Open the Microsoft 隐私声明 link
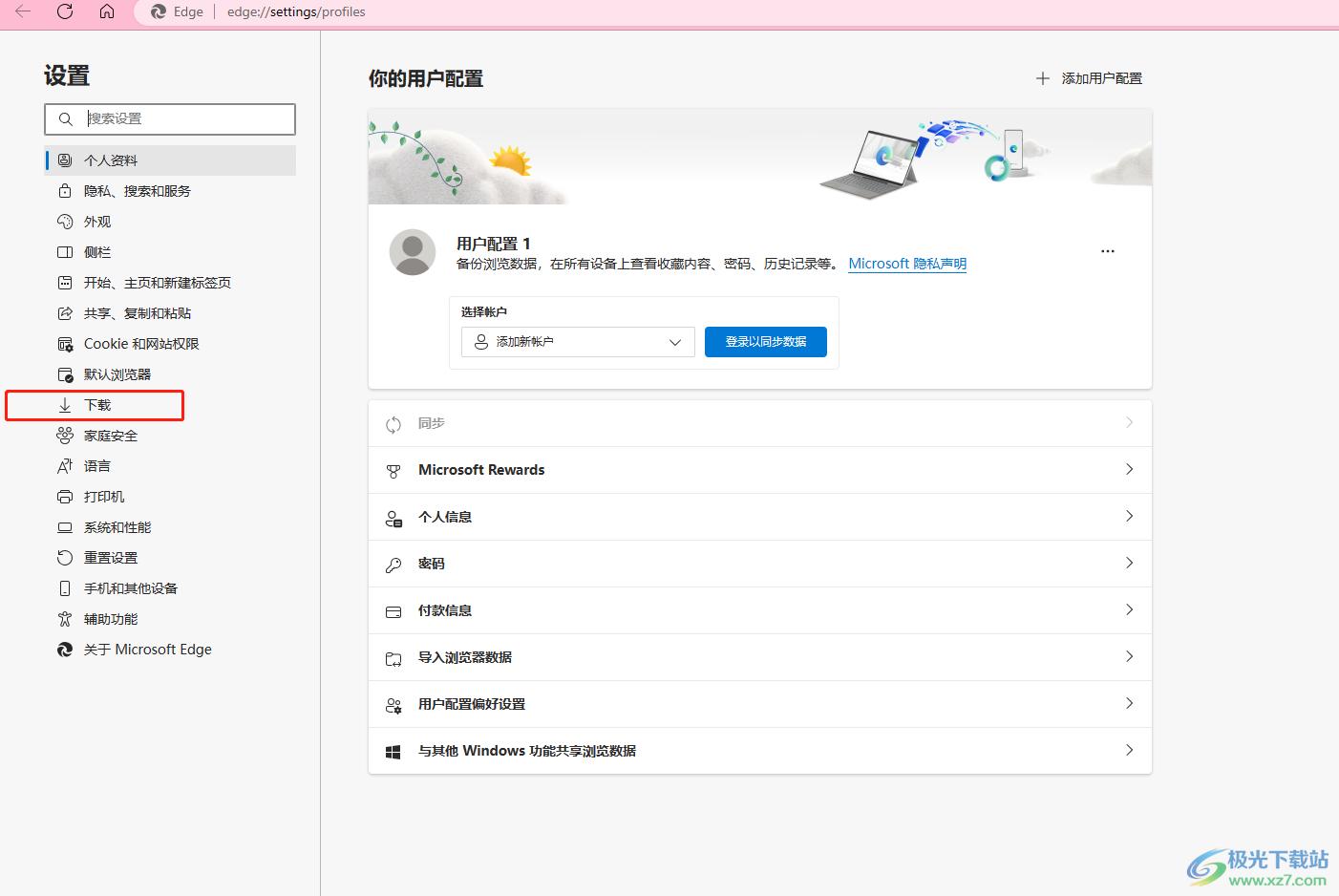Viewport: 1339px width, 896px height. point(907,264)
